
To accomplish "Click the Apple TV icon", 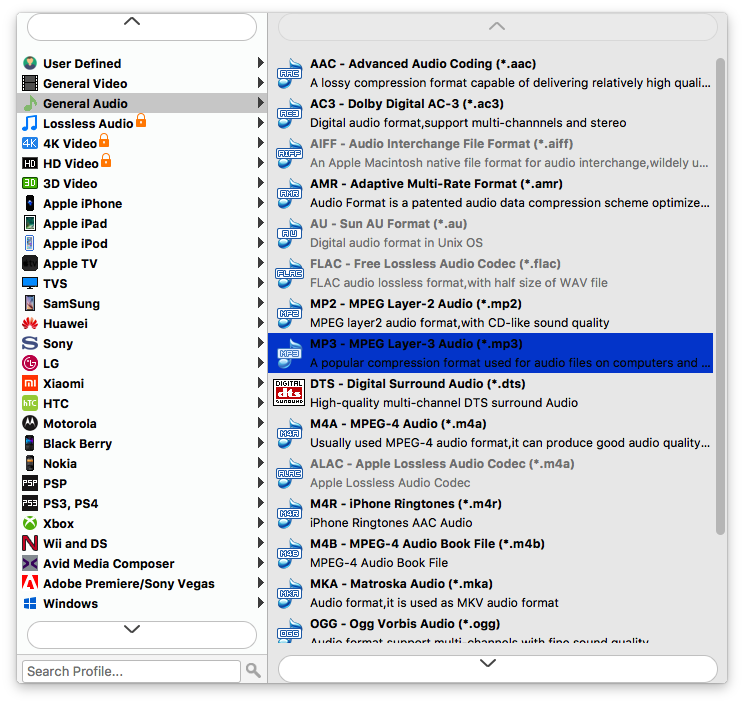I will [x=30, y=263].
